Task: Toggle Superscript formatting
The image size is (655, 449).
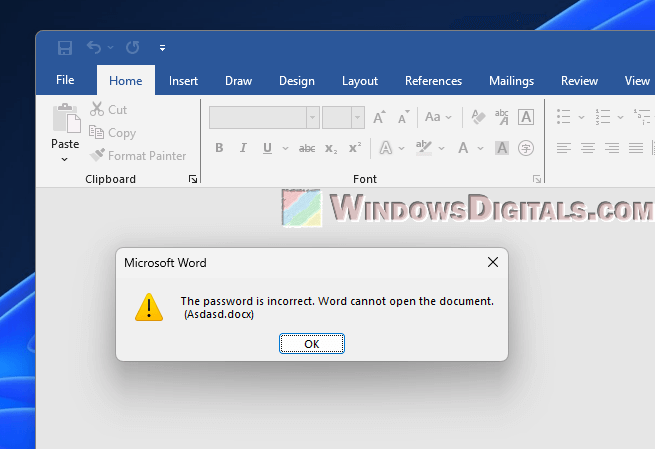Action: (355, 147)
